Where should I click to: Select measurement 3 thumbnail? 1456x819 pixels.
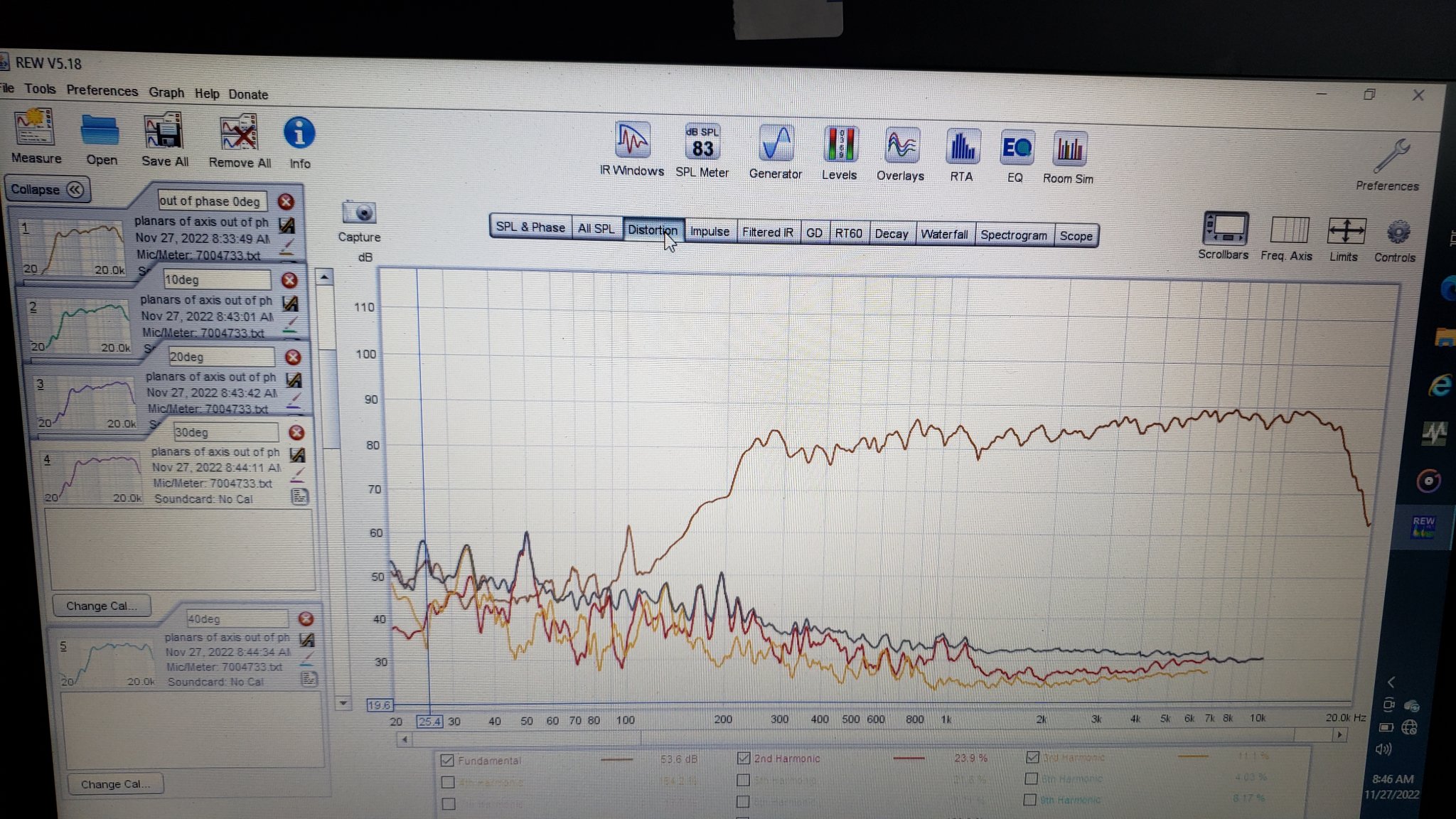click(85, 403)
